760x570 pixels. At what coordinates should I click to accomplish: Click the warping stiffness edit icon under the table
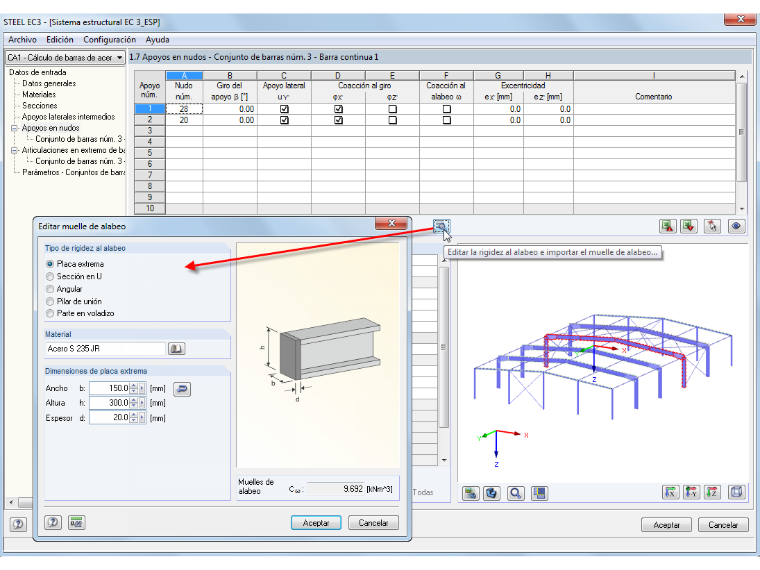coord(441,226)
